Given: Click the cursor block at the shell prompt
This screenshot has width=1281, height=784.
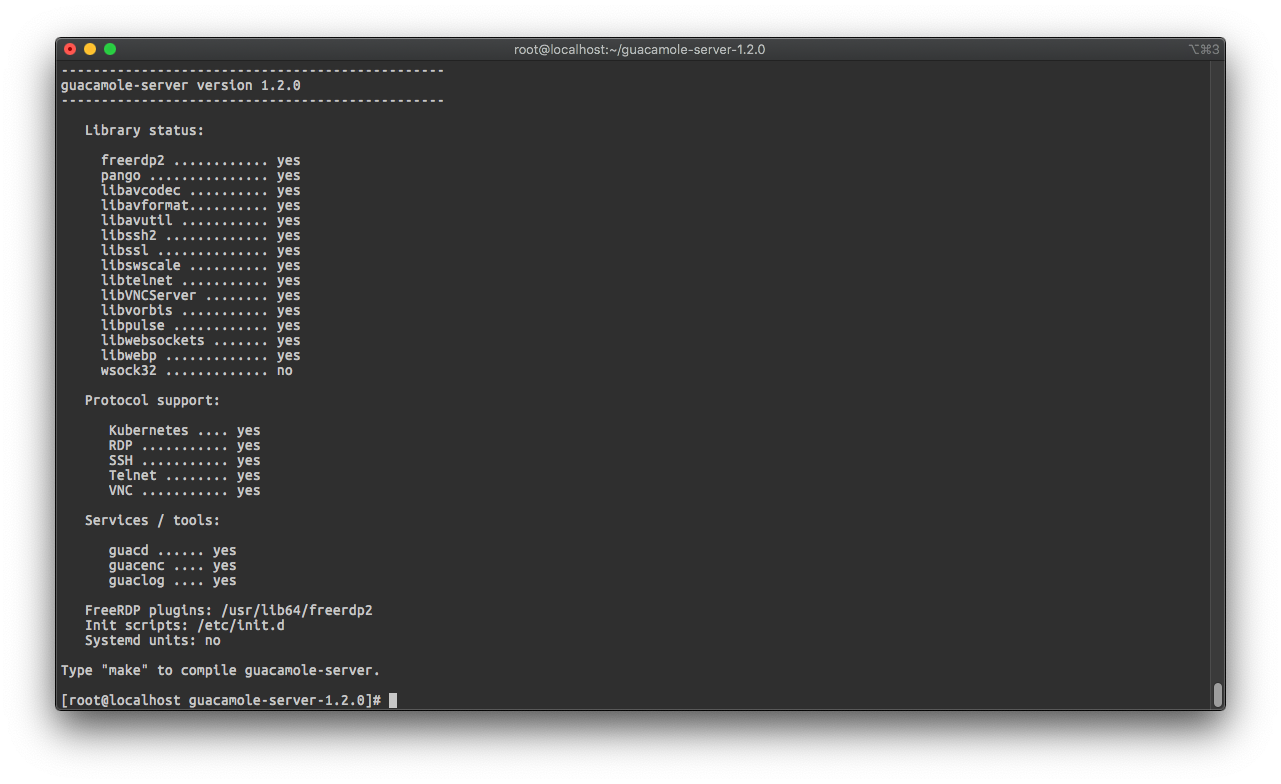Looking at the screenshot, I should pos(393,700).
